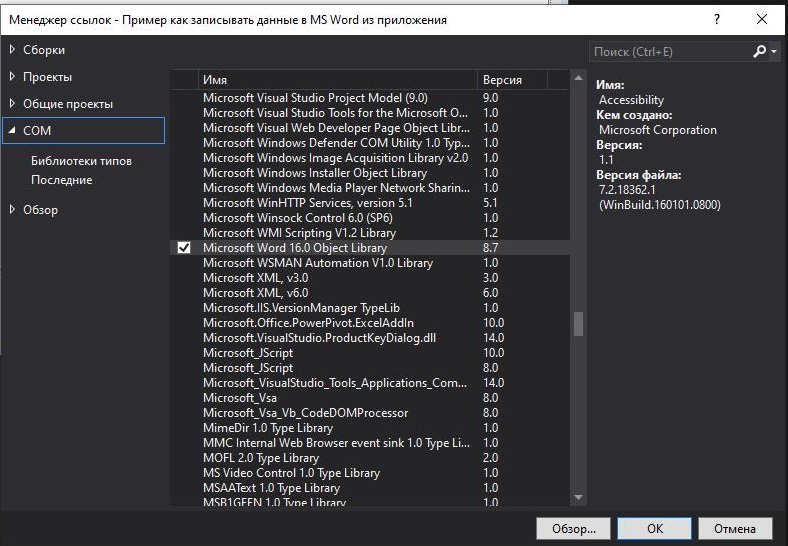Click the help question mark button
788x546 pixels.
717,20
